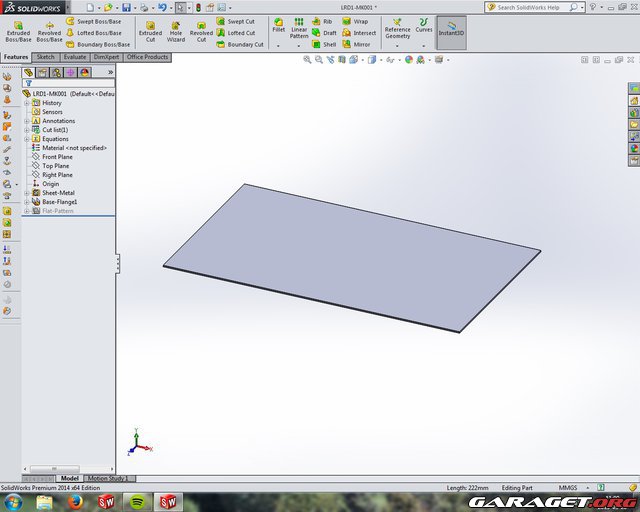The width and height of the screenshot is (640, 512).
Task: Select the Extruded Boss/Base tool
Action: pyautogui.click(x=18, y=30)
